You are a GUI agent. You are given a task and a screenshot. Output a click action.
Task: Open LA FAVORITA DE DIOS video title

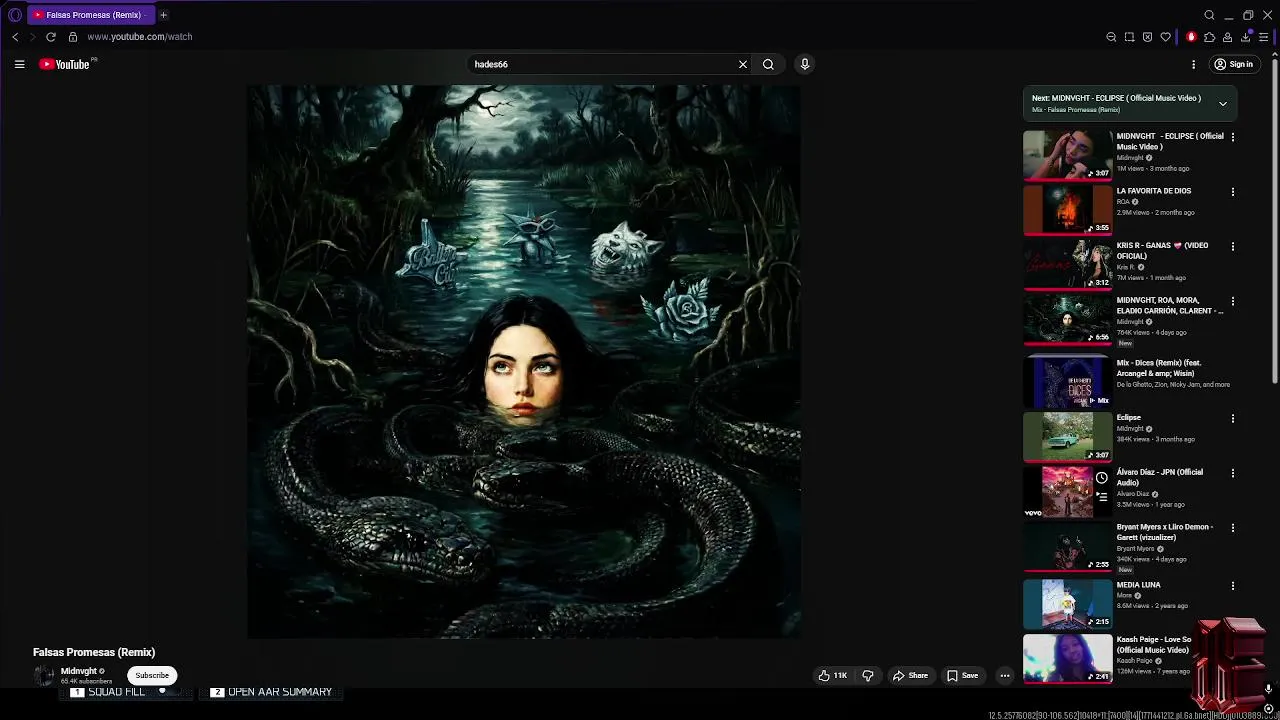coord(1154,191)
